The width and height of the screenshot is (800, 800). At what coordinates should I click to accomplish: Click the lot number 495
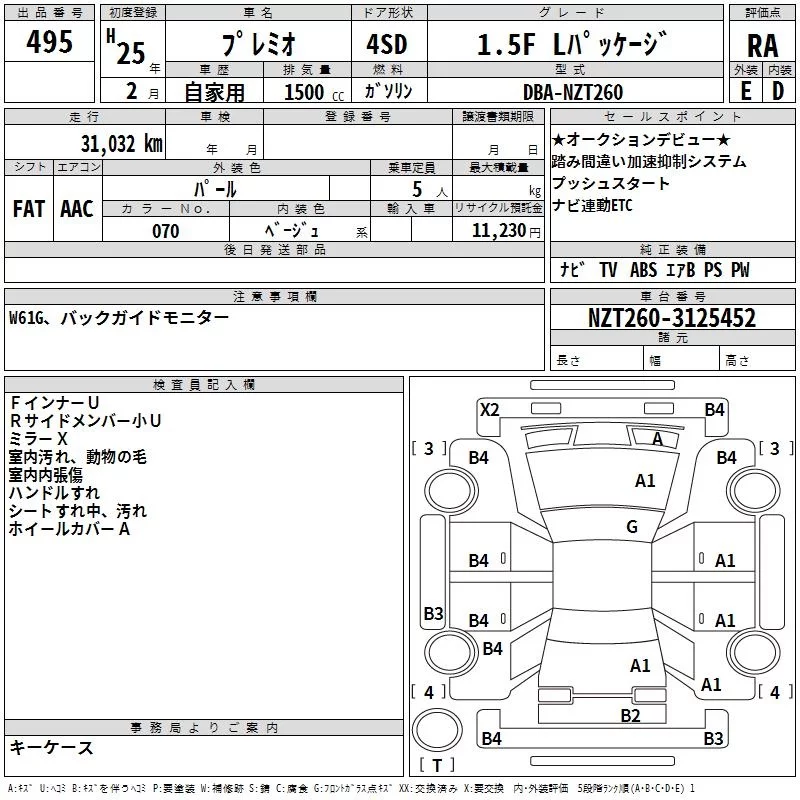click(50, 43)
